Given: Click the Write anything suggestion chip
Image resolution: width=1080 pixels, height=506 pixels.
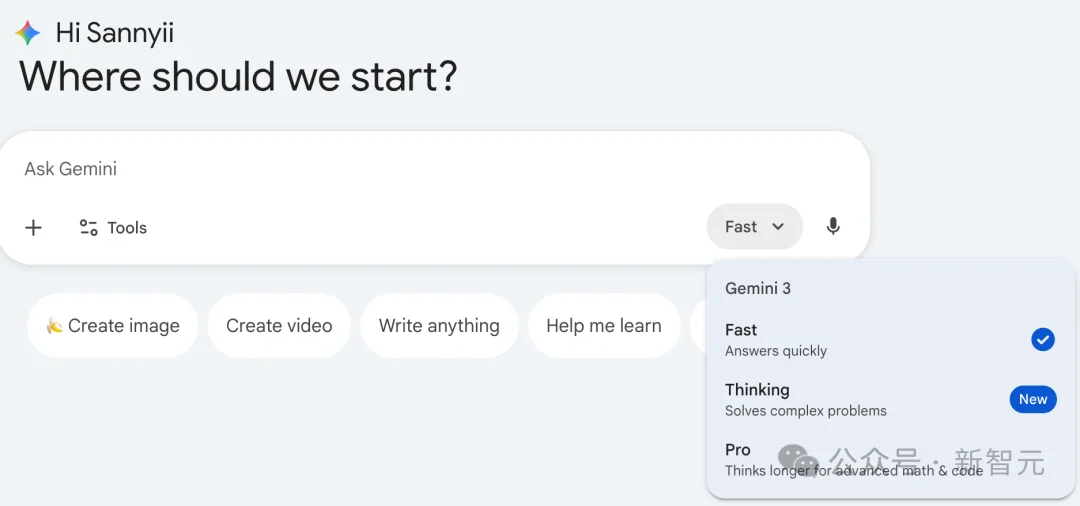Looking at the screenshot, I should tap(439, 326).
